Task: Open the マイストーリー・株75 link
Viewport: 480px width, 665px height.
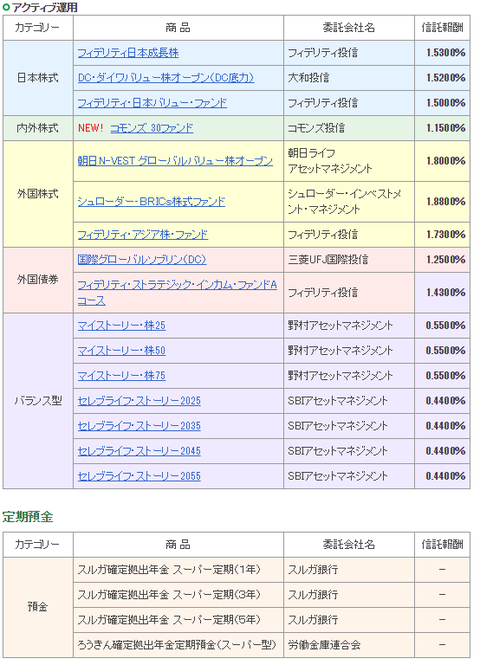Action: [121, 376]
